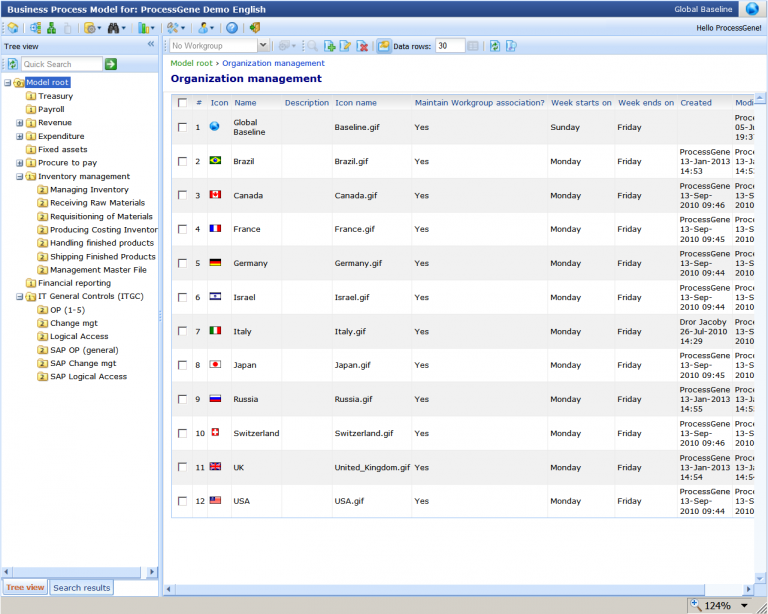
Task: Click the green Quick Search go arrow
Action: coord(111,64)
